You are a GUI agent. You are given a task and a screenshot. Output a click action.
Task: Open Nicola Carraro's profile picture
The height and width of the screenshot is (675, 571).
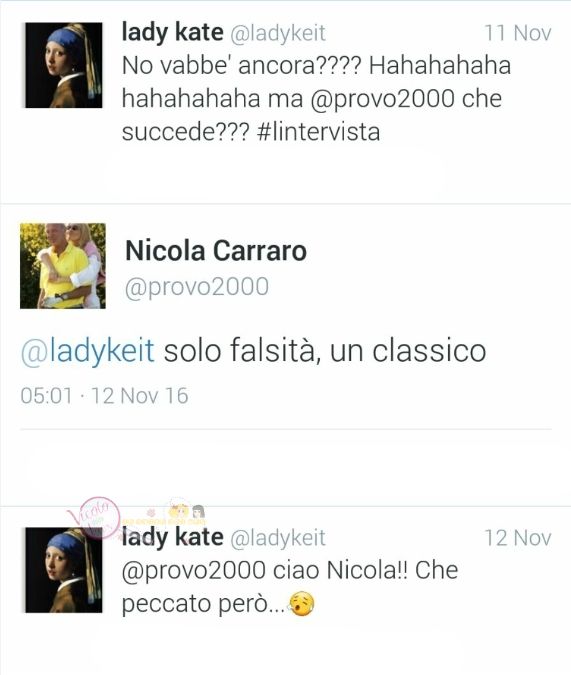tap(63, 266)
